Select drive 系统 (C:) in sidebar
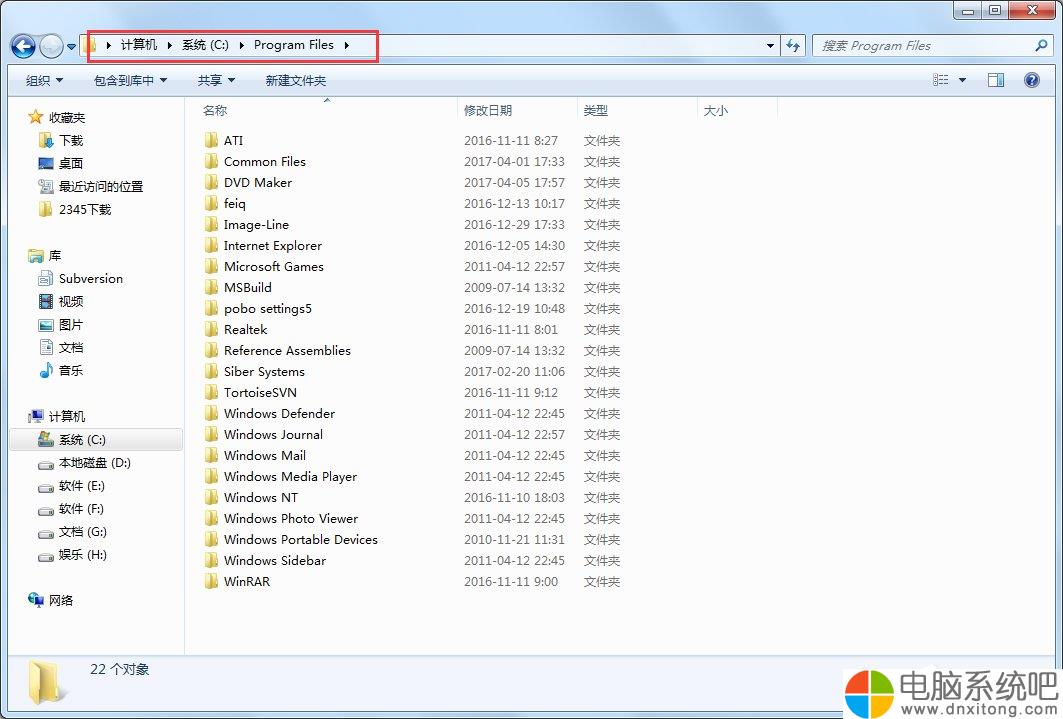 pyautogui.click(x=96, y=440)
